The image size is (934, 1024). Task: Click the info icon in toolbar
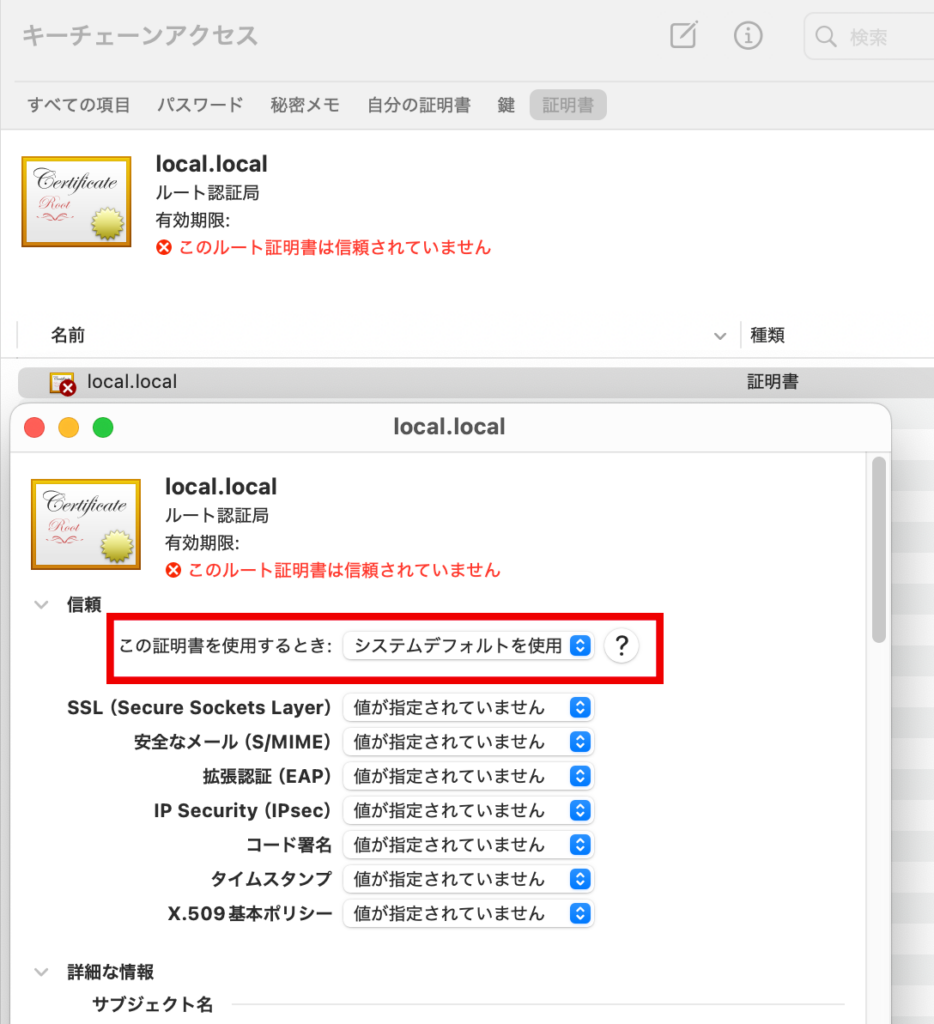click(748, 36)
